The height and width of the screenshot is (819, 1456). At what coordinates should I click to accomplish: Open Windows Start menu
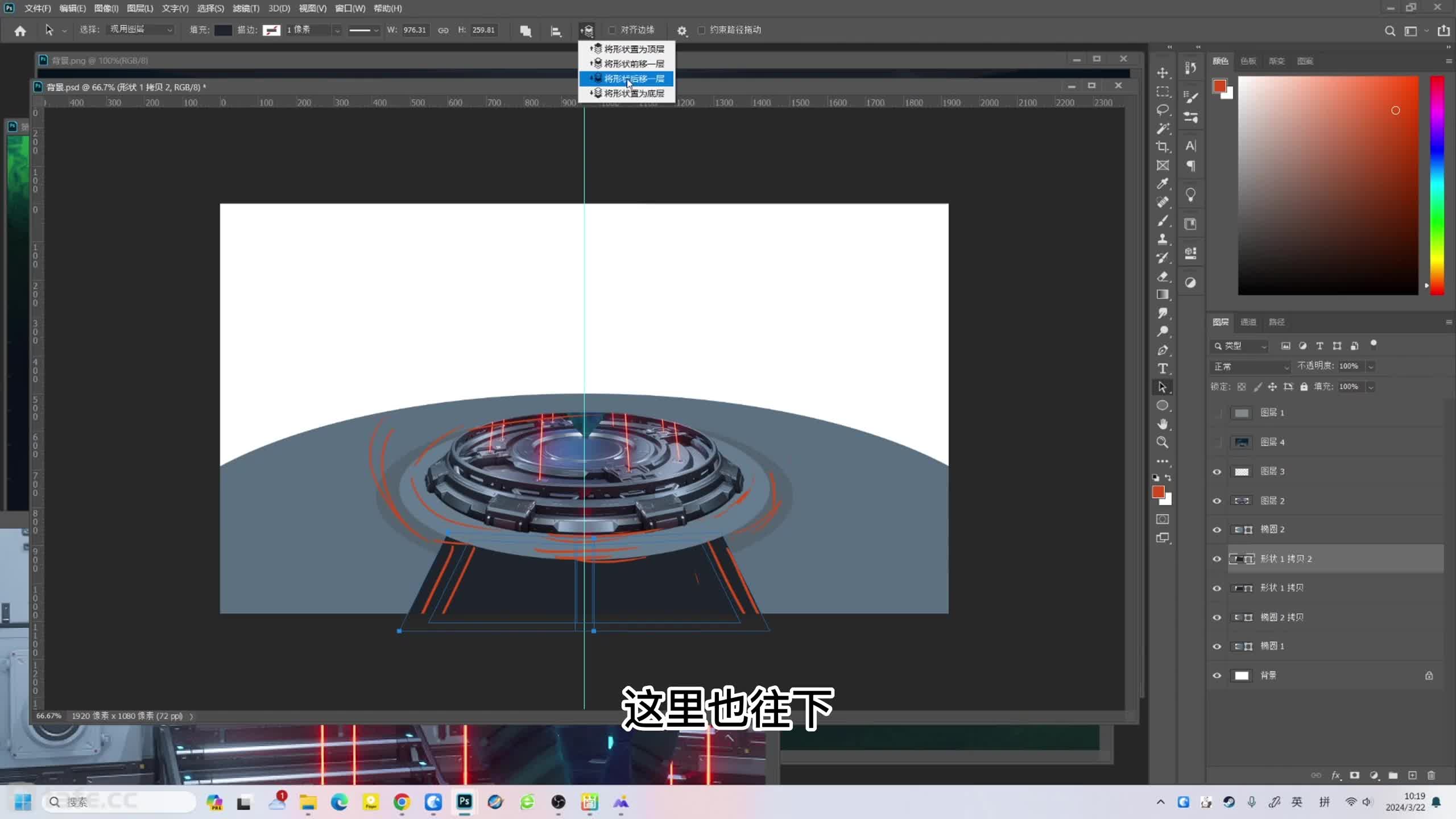click(x=23, y=802)
